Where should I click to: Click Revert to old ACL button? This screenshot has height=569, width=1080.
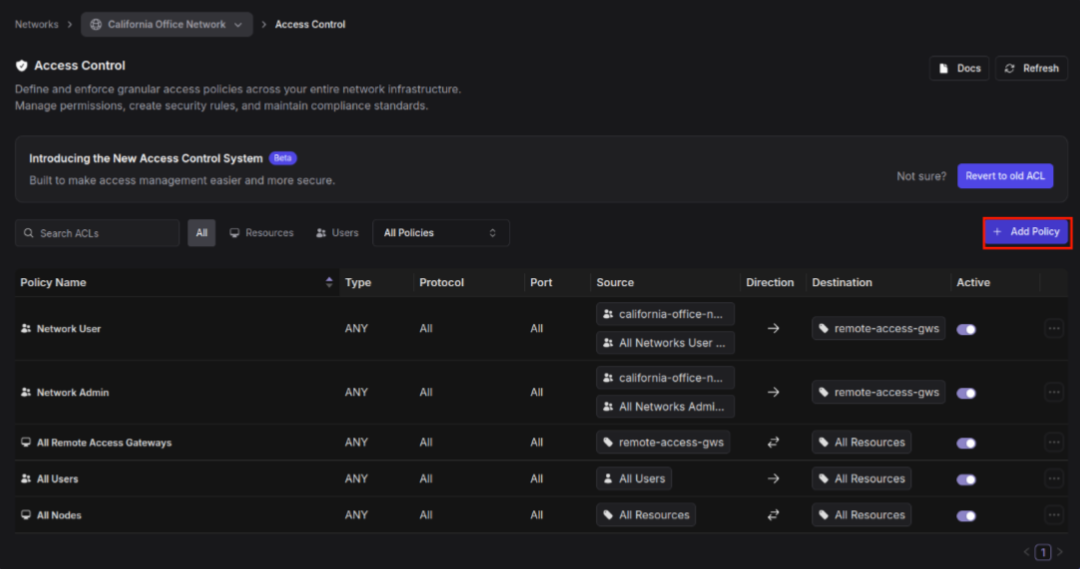coord(1005,176)
